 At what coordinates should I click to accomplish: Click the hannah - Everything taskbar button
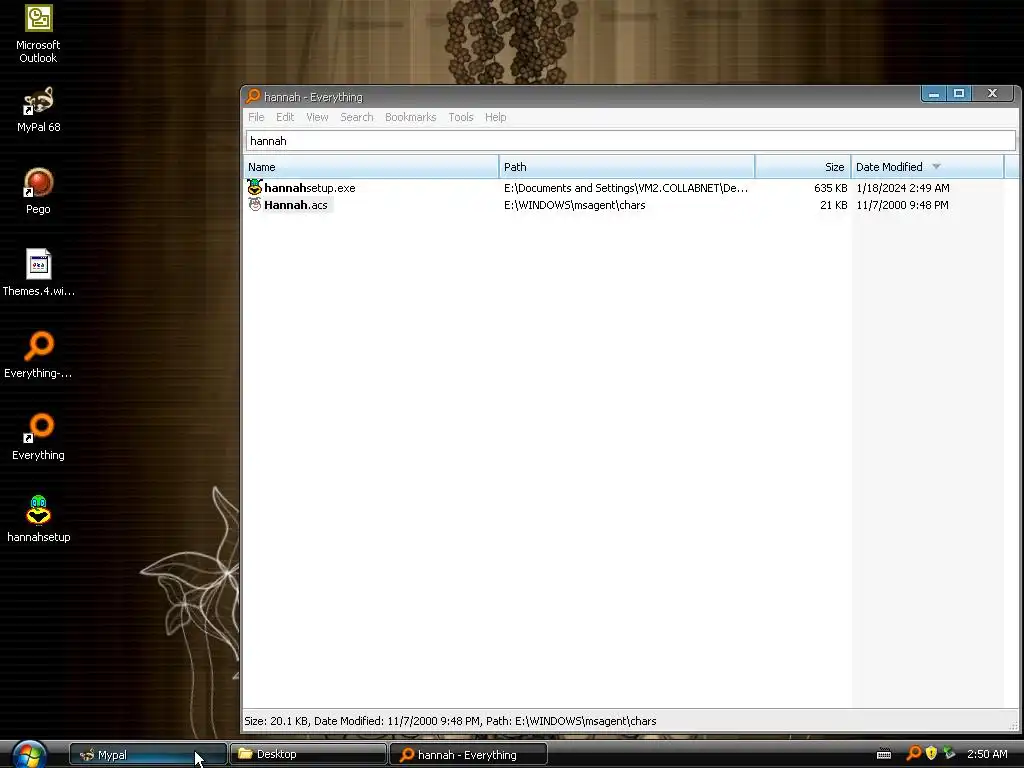(468, 754)
